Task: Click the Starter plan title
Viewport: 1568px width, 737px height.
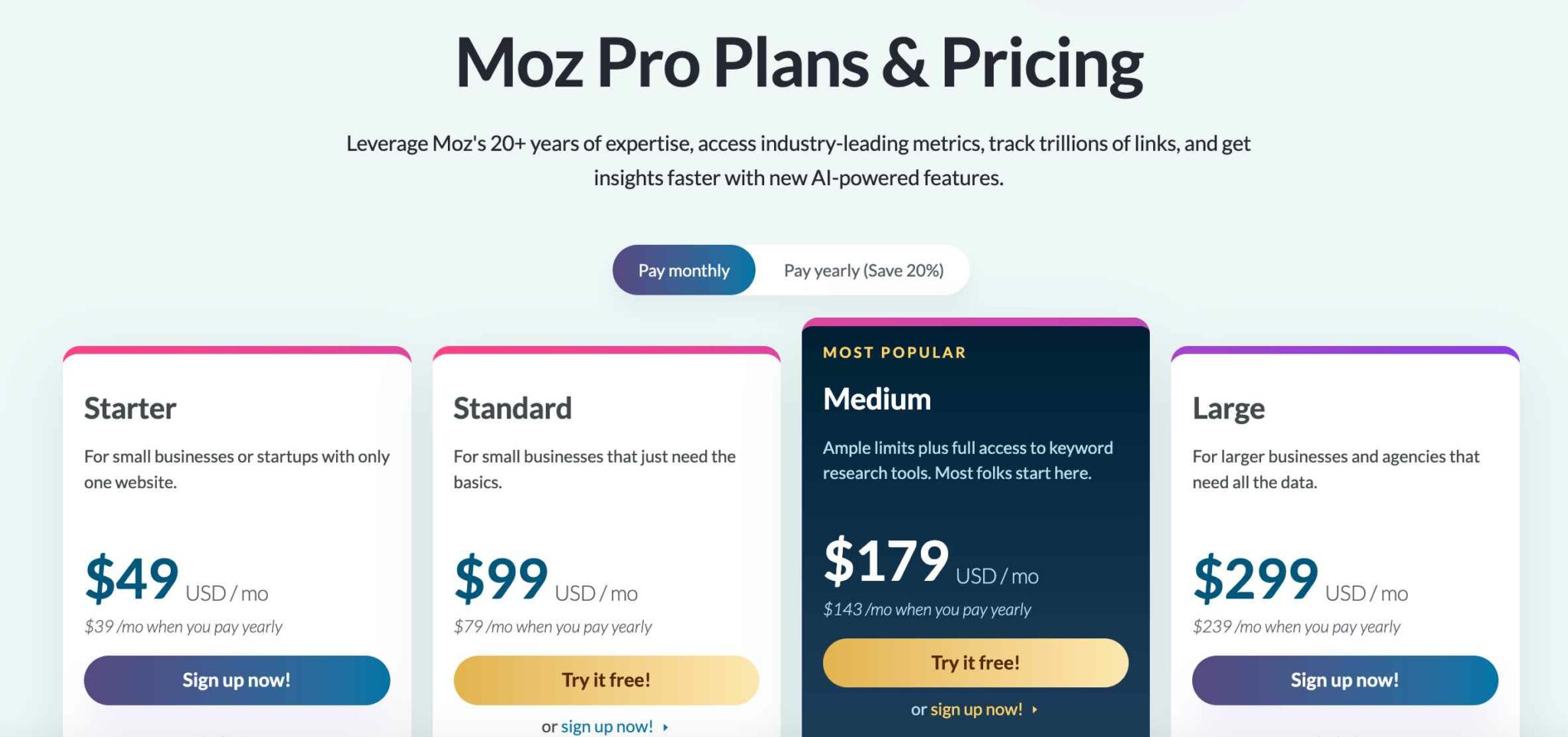Action: 129,408
